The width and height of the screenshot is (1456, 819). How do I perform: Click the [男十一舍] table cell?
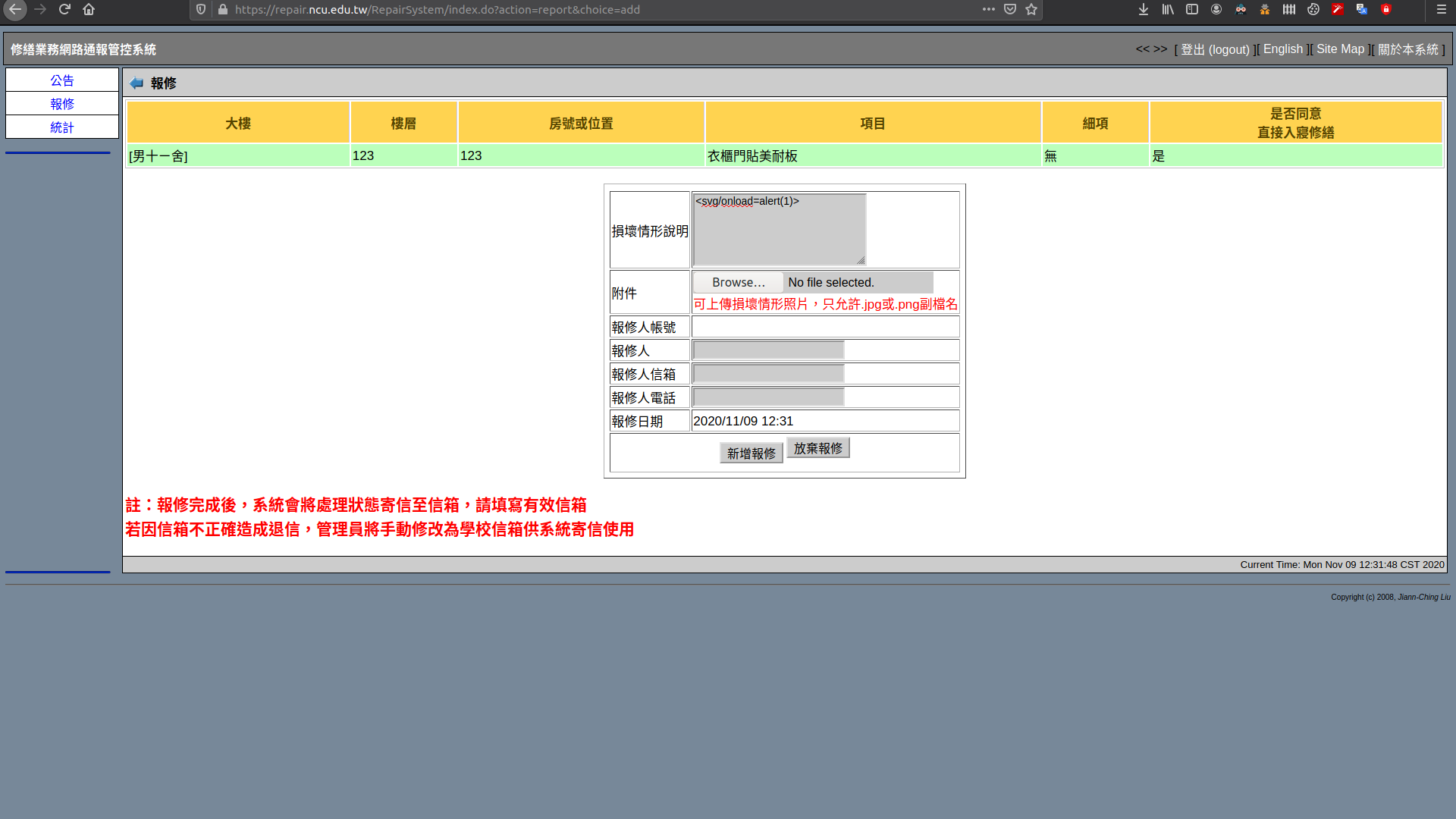click(x=237, y=156)
